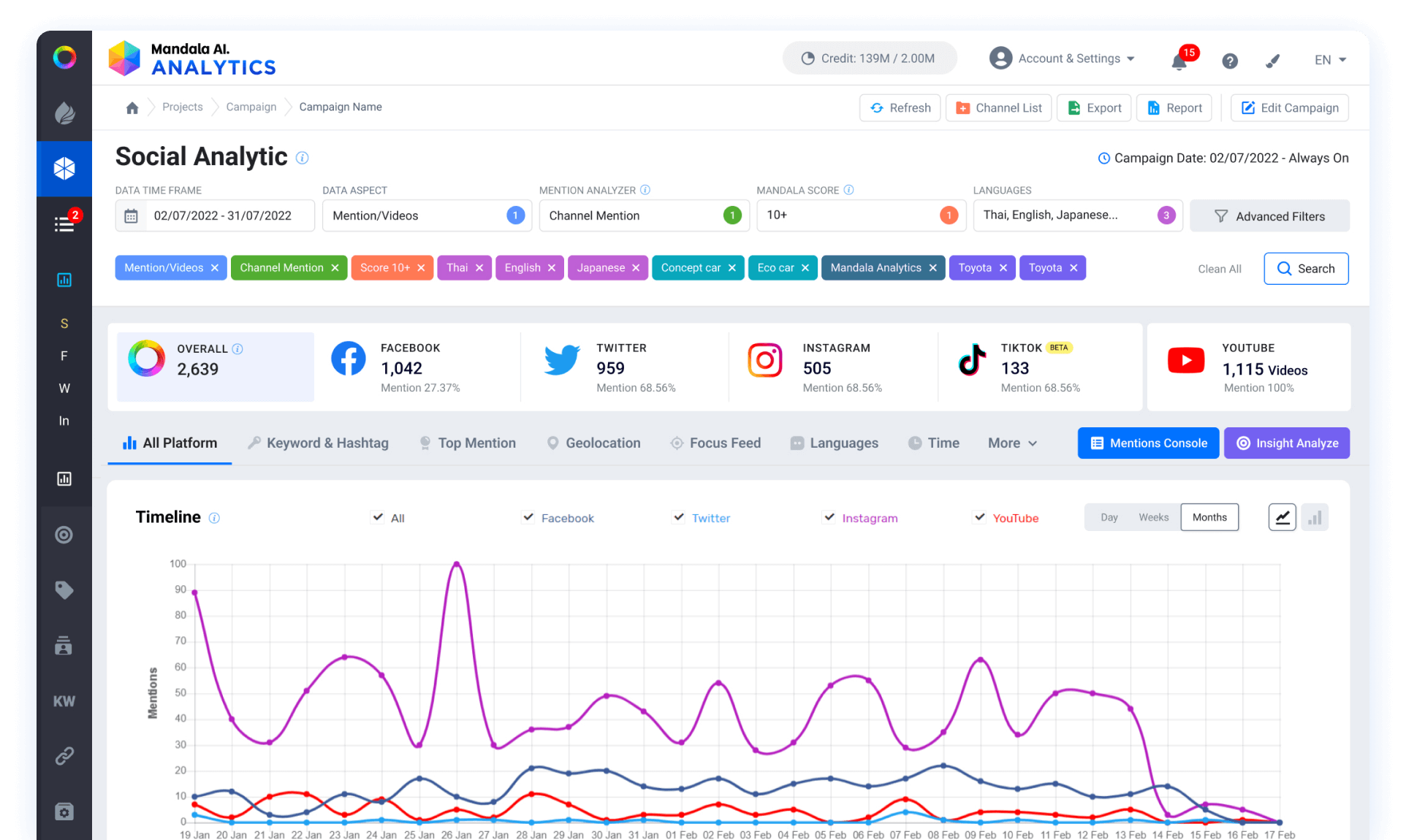Toggle the YouTube timeline checkbox
The width and height of the screenshot is (1406, 840).
click(980, 517)
